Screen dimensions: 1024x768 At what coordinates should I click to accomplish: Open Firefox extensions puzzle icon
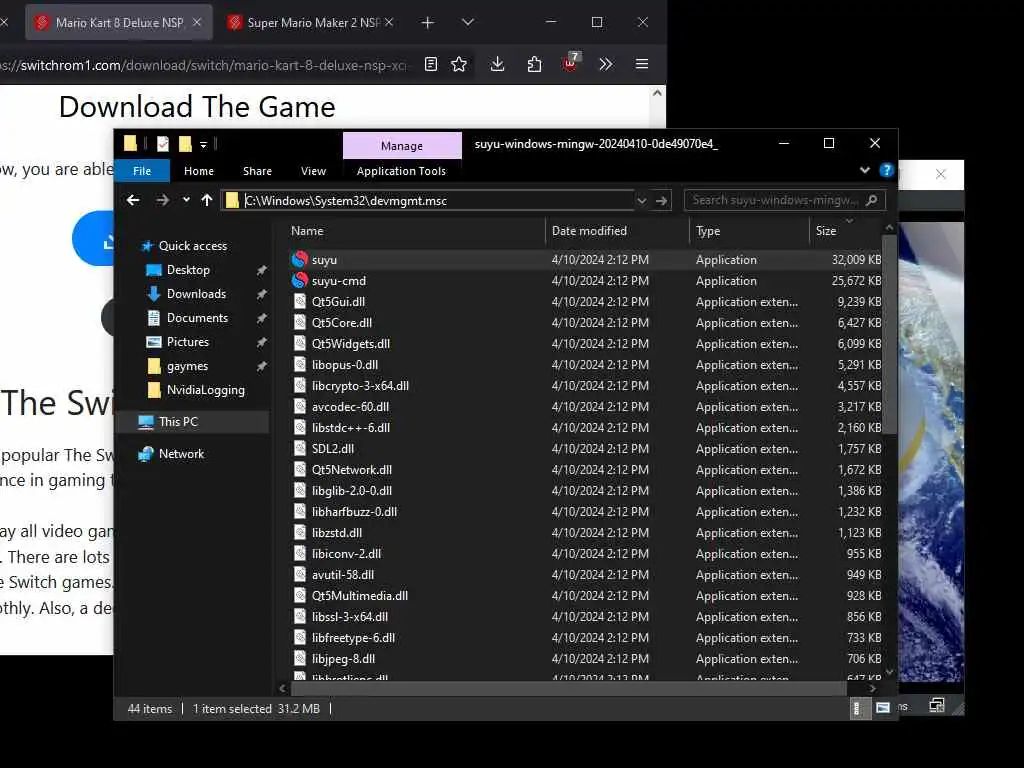(x=534, y=64)
